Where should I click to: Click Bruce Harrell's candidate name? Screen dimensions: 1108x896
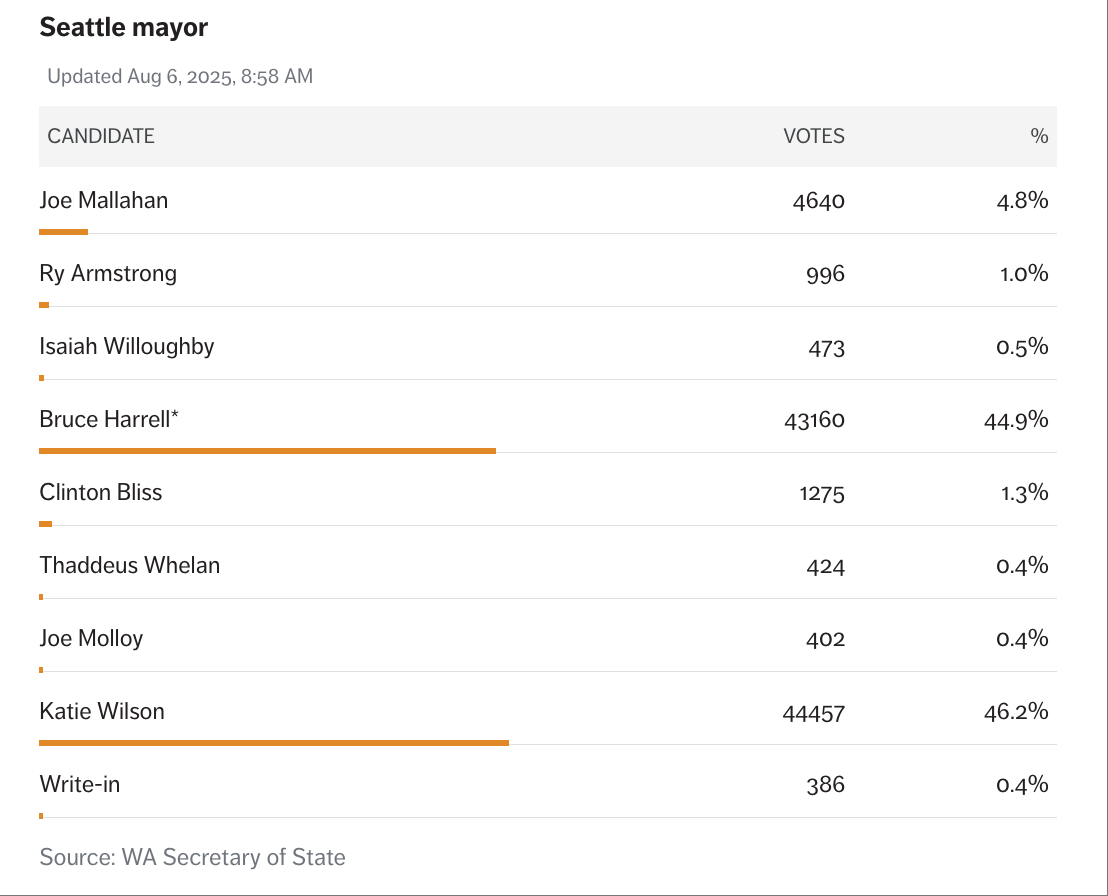coord(109,419)
